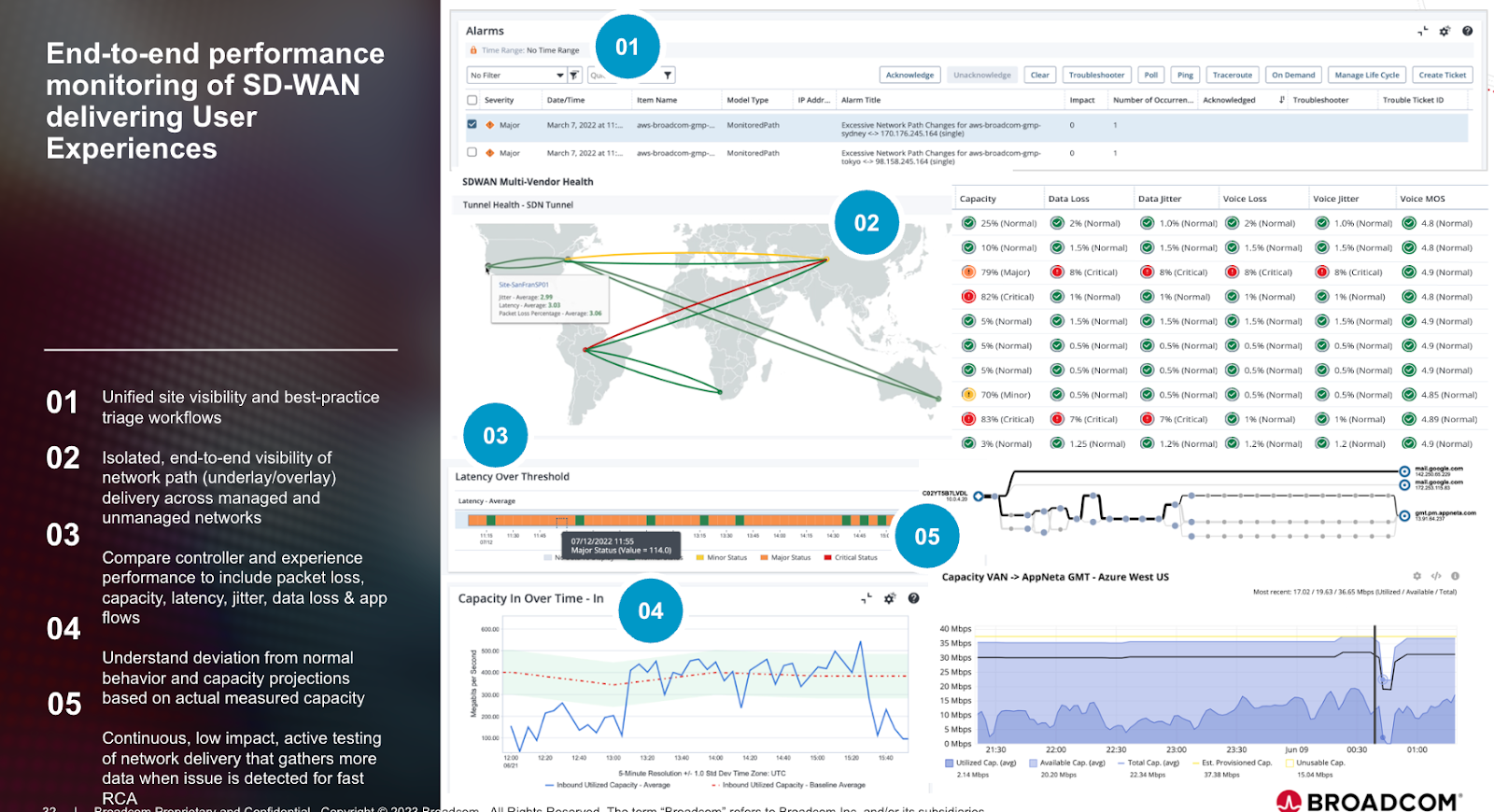Click info icon on Capacity VAN chart
This screenshot has width=1494, height=812.
pos(1455,577)
